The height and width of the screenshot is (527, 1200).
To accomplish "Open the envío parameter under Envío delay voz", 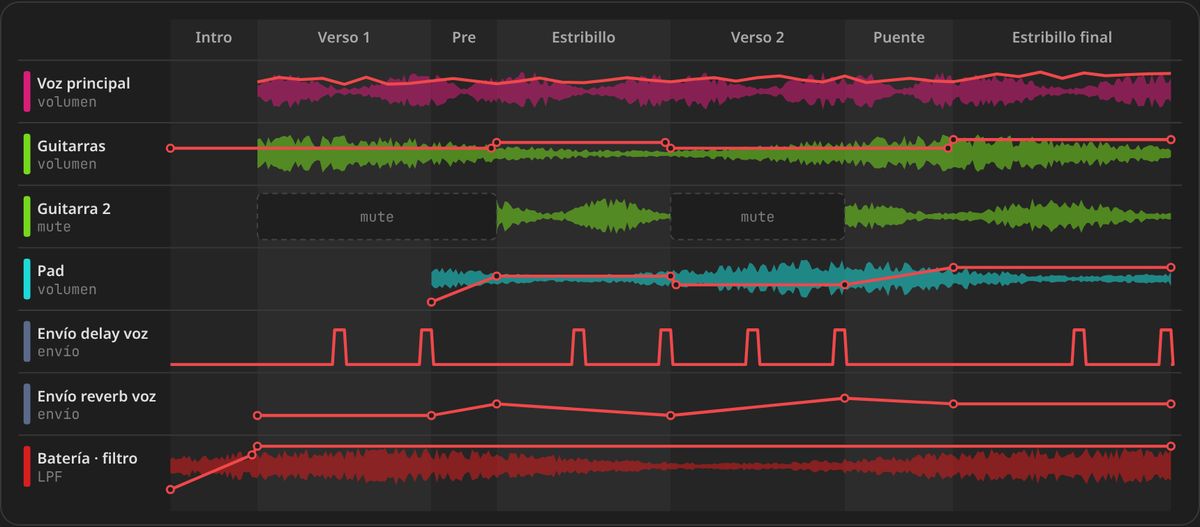I will click(58, 352).
